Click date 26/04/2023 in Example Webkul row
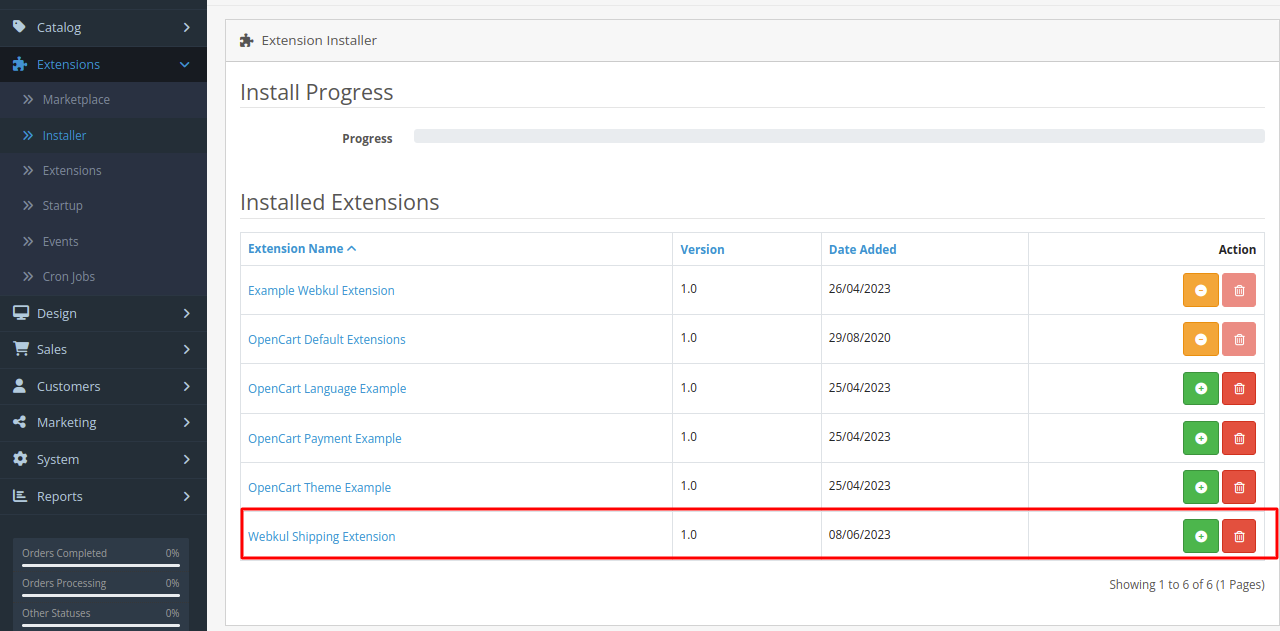Image resolution: width=1280 pixels, height=631 pixels. 859,289
